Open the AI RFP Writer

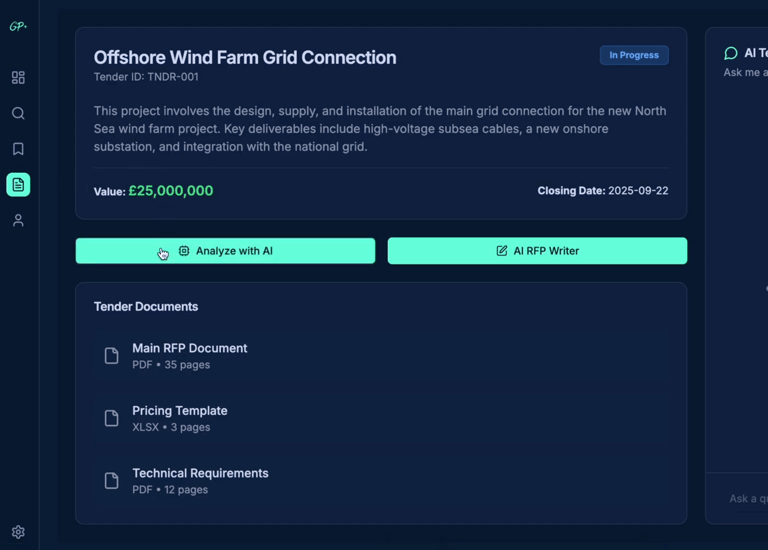tap(537, 251)
